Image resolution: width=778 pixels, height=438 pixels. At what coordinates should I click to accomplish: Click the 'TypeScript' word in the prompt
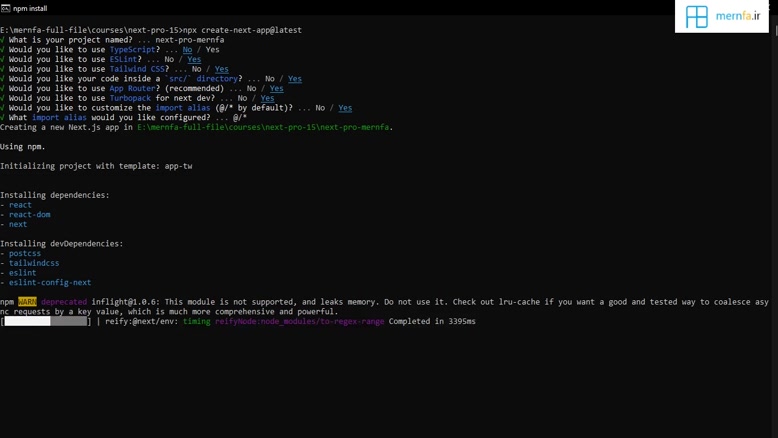132,50
